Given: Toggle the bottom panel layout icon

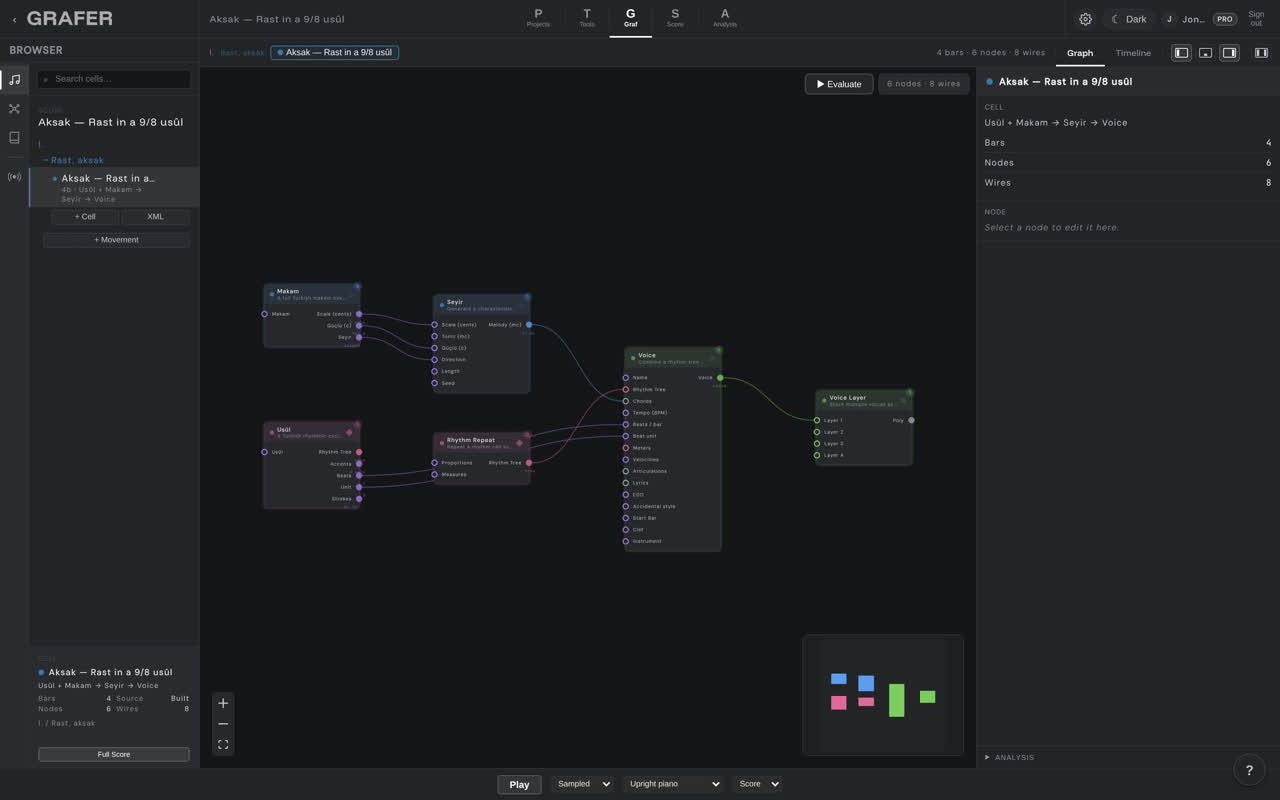Looking at the screenshot, I should (1206, 53).
